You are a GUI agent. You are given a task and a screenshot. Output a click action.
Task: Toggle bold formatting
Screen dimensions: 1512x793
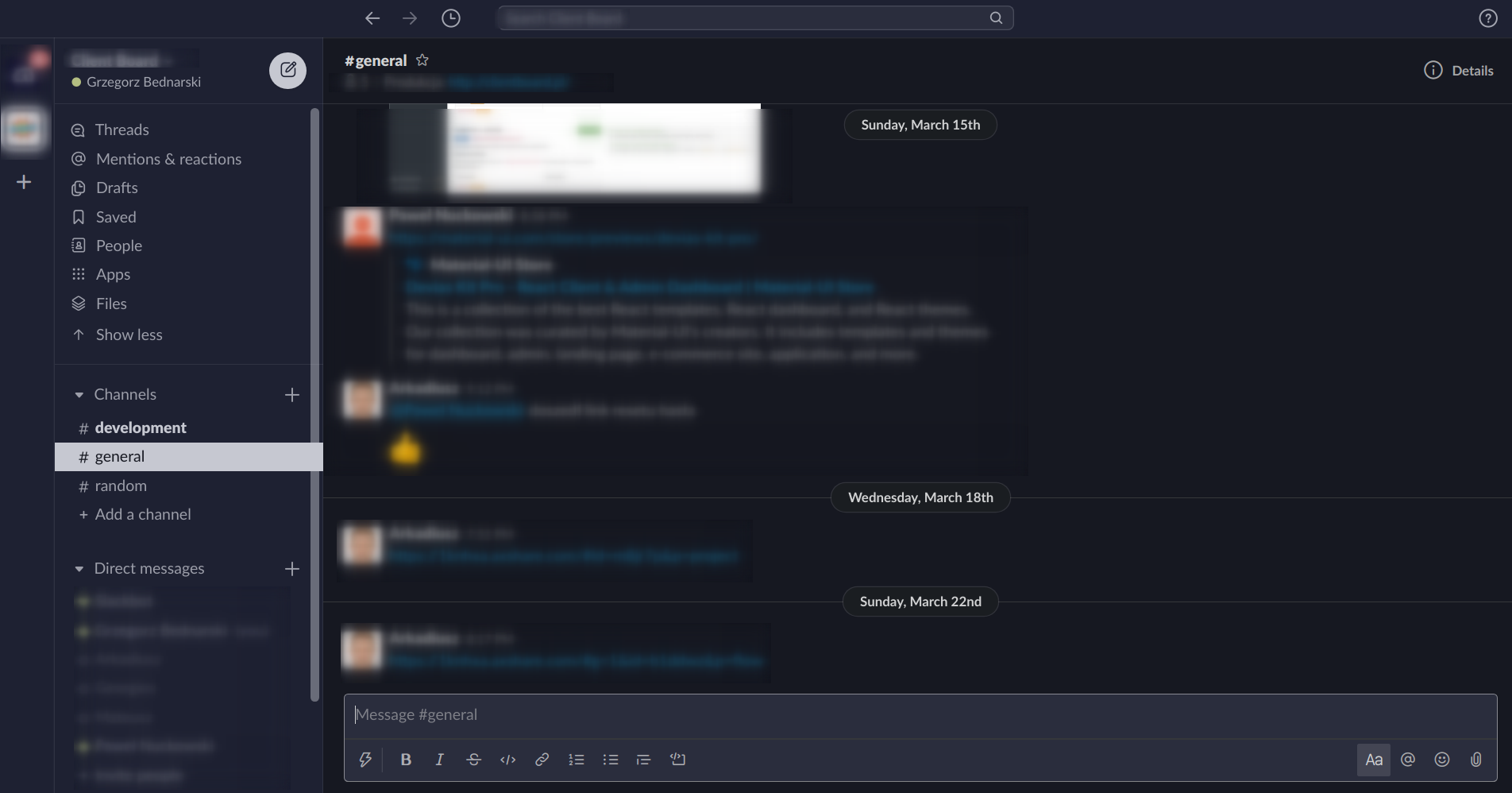[x=406, y=760]
